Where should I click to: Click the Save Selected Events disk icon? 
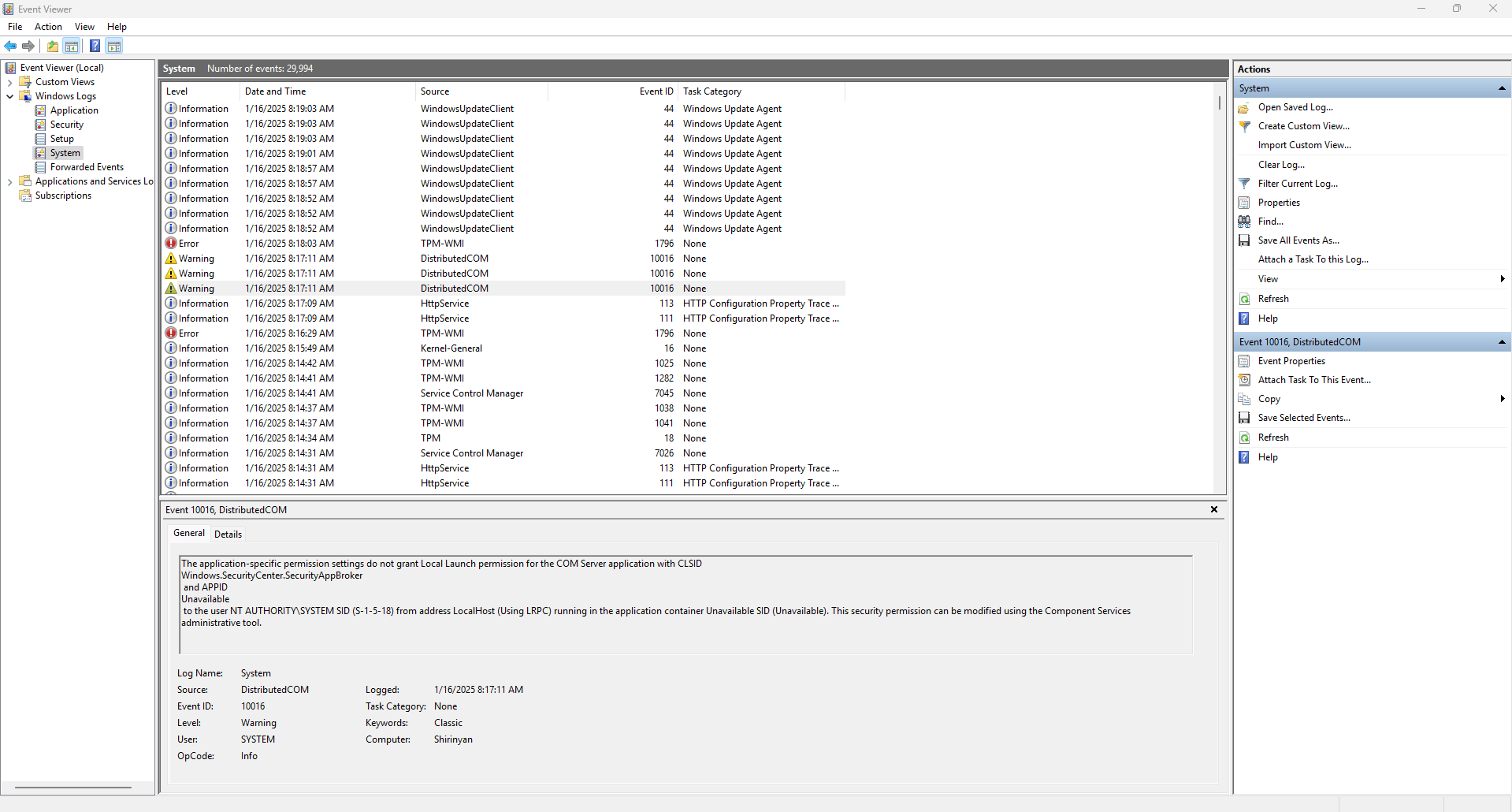coord(1244,419)
